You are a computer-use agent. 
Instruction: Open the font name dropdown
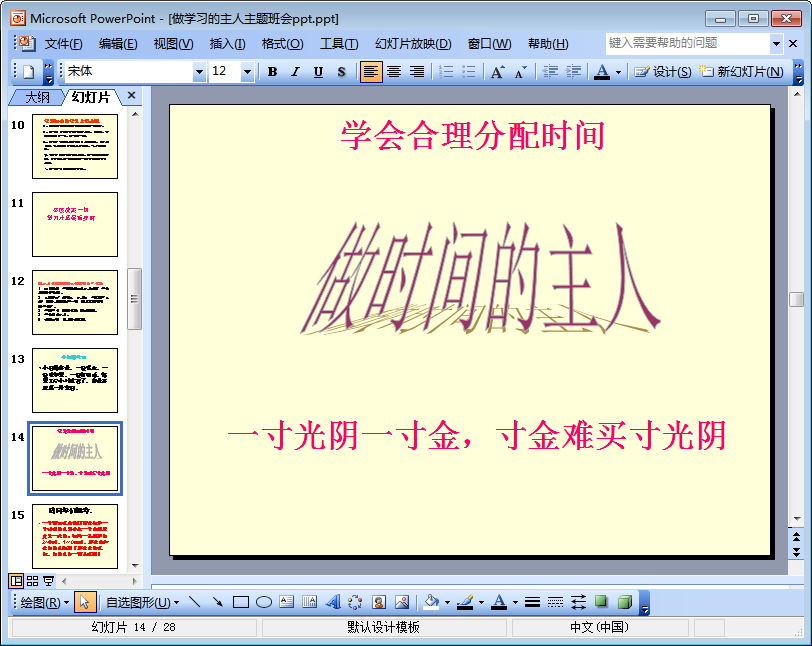[199, 72]
